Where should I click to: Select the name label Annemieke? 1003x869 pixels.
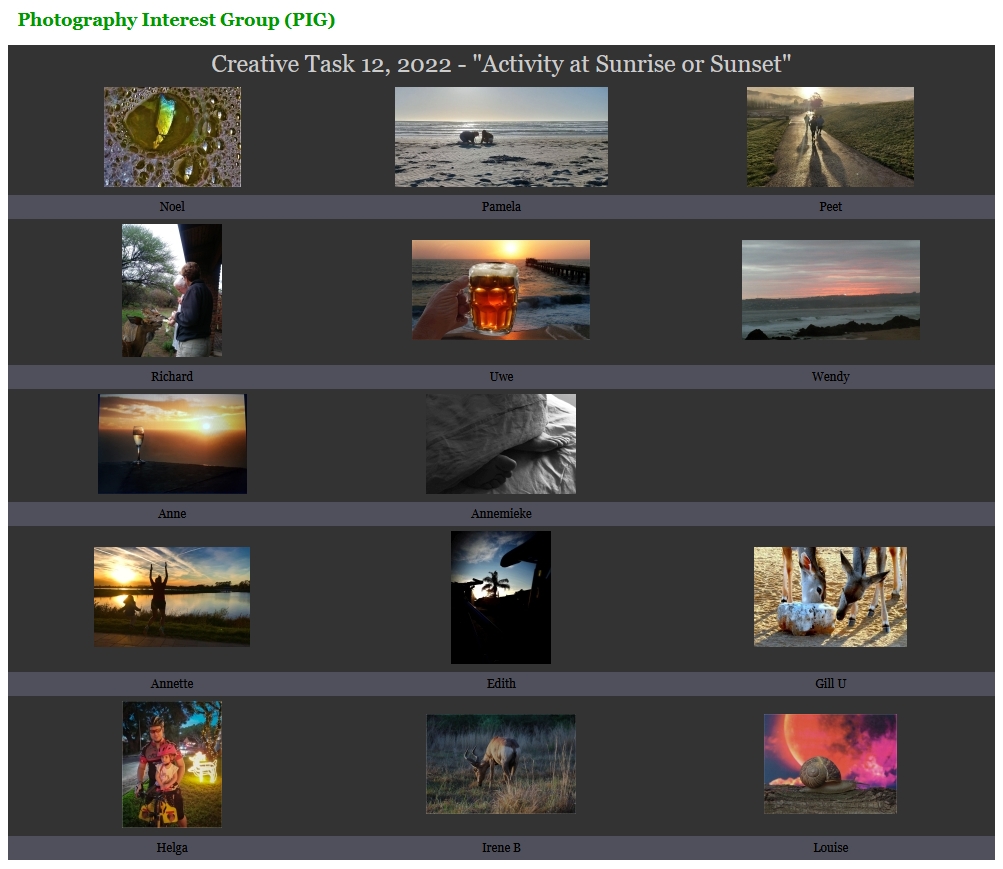tap(501, 513)
